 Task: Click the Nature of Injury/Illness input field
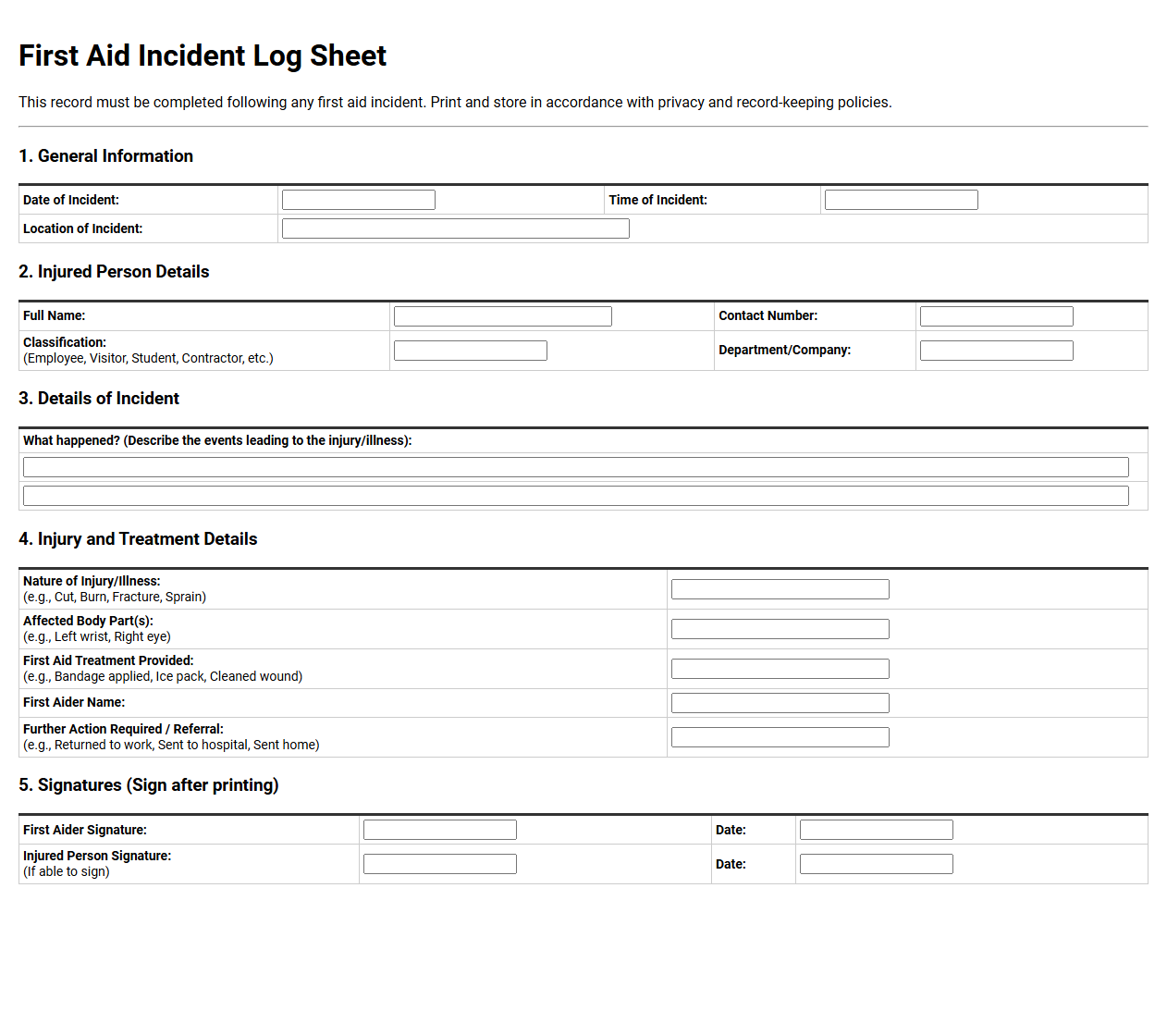780,589
